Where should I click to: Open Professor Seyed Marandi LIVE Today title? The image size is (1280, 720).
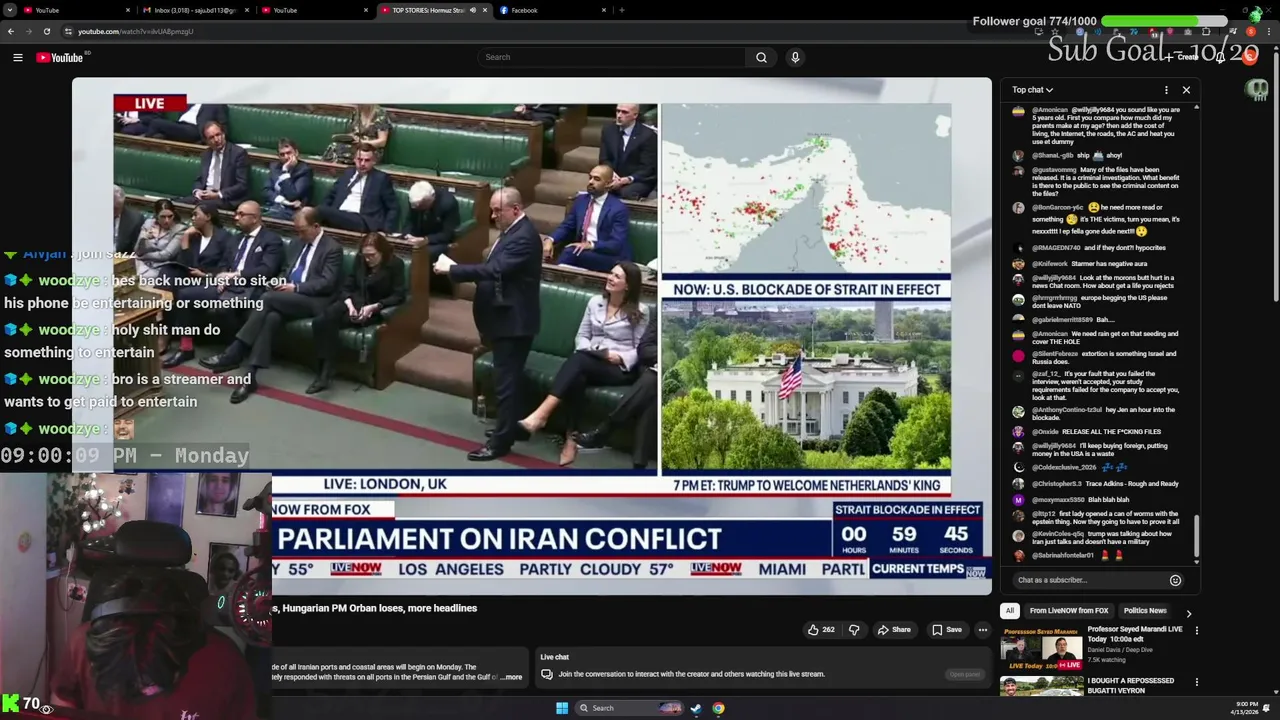[x=1135, y=634]
